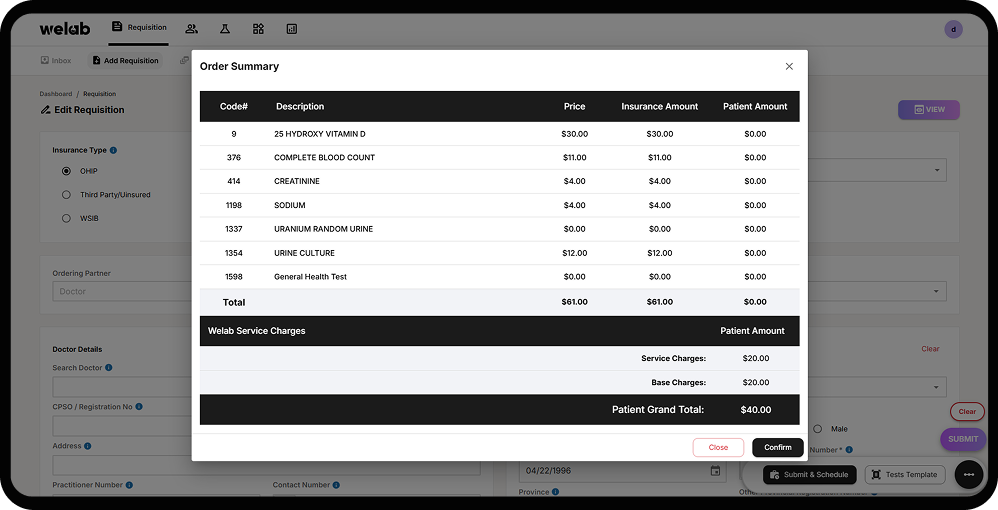Click the outlined red Clear pill button
This screenshot has height=510, width=998.
tap(967, 411)
